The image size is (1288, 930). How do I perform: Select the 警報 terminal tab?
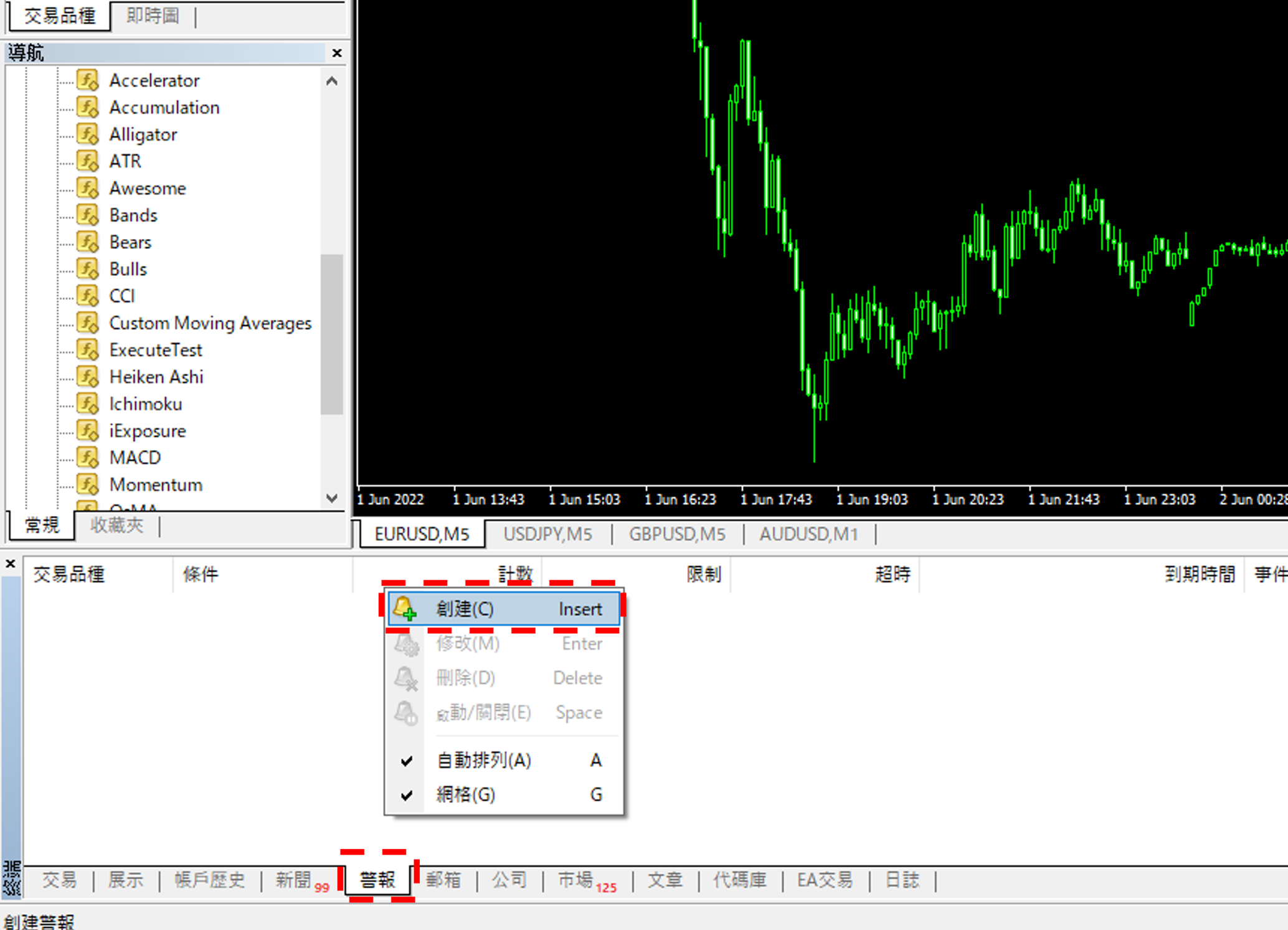coord(377,880)
